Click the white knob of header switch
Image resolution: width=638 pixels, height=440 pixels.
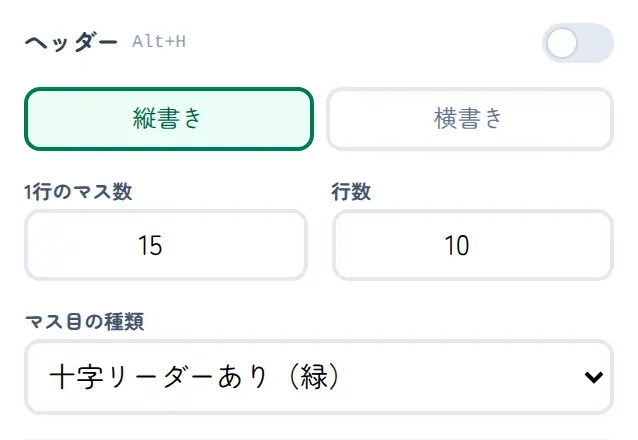point(562,43)
